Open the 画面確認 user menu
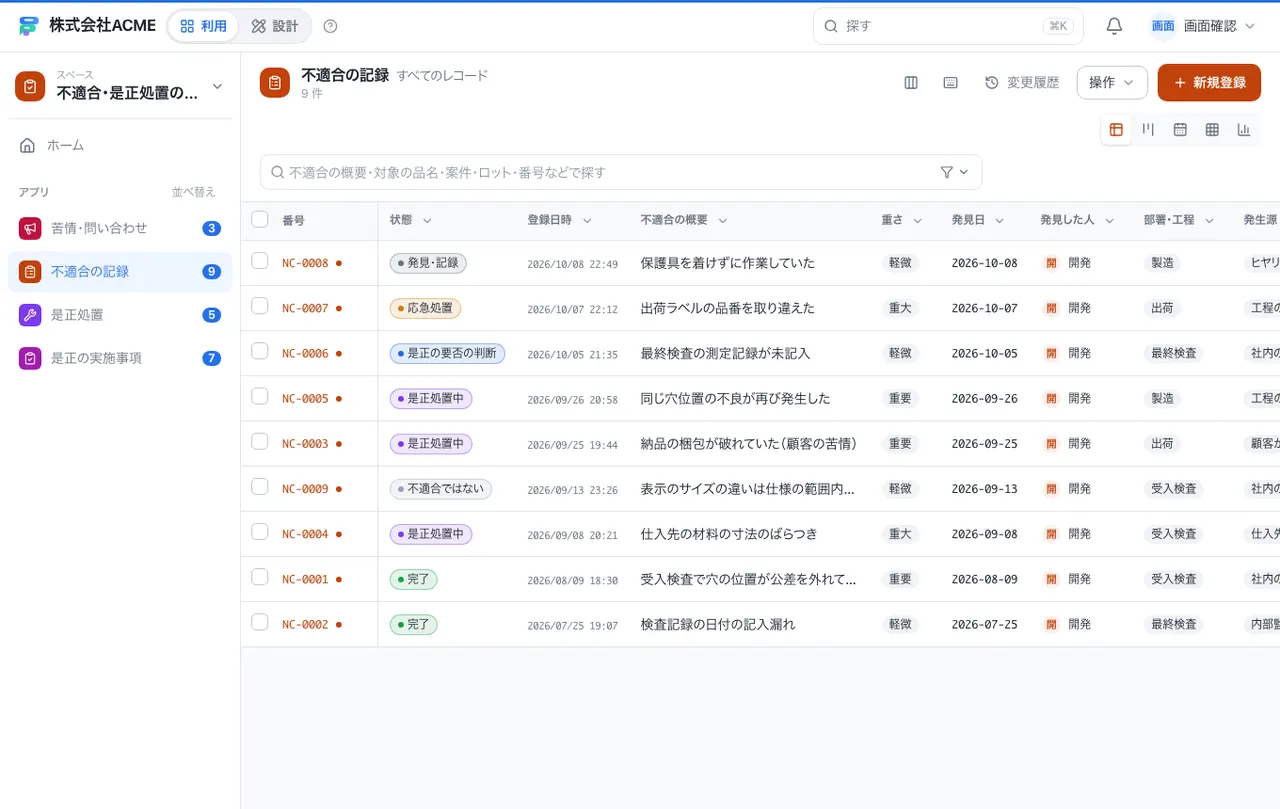 (1203, 26)
